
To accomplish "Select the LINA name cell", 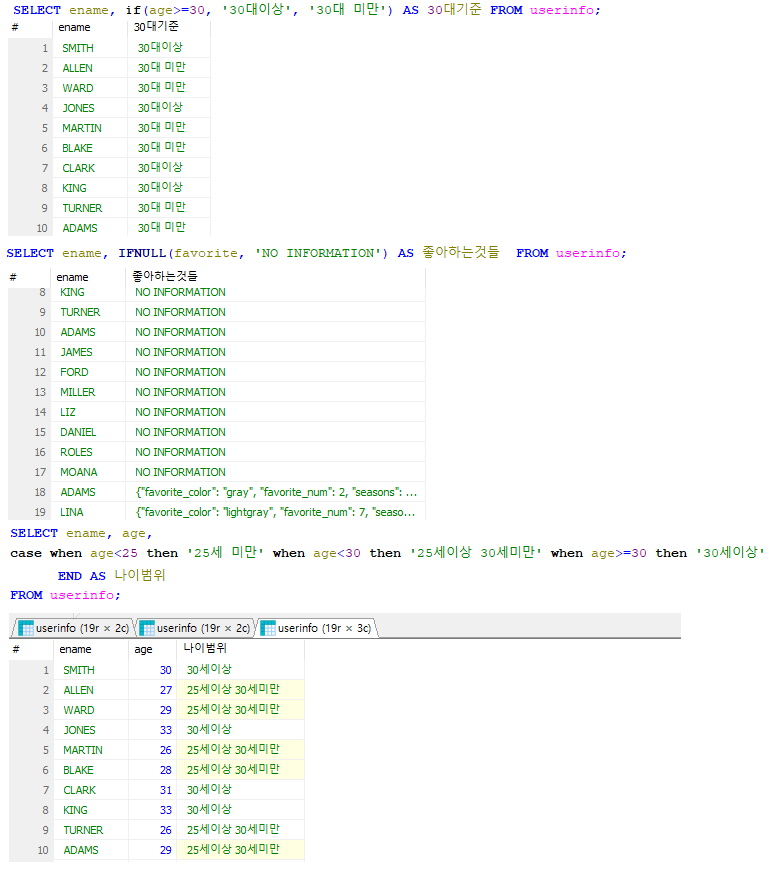I will (88, 512).
